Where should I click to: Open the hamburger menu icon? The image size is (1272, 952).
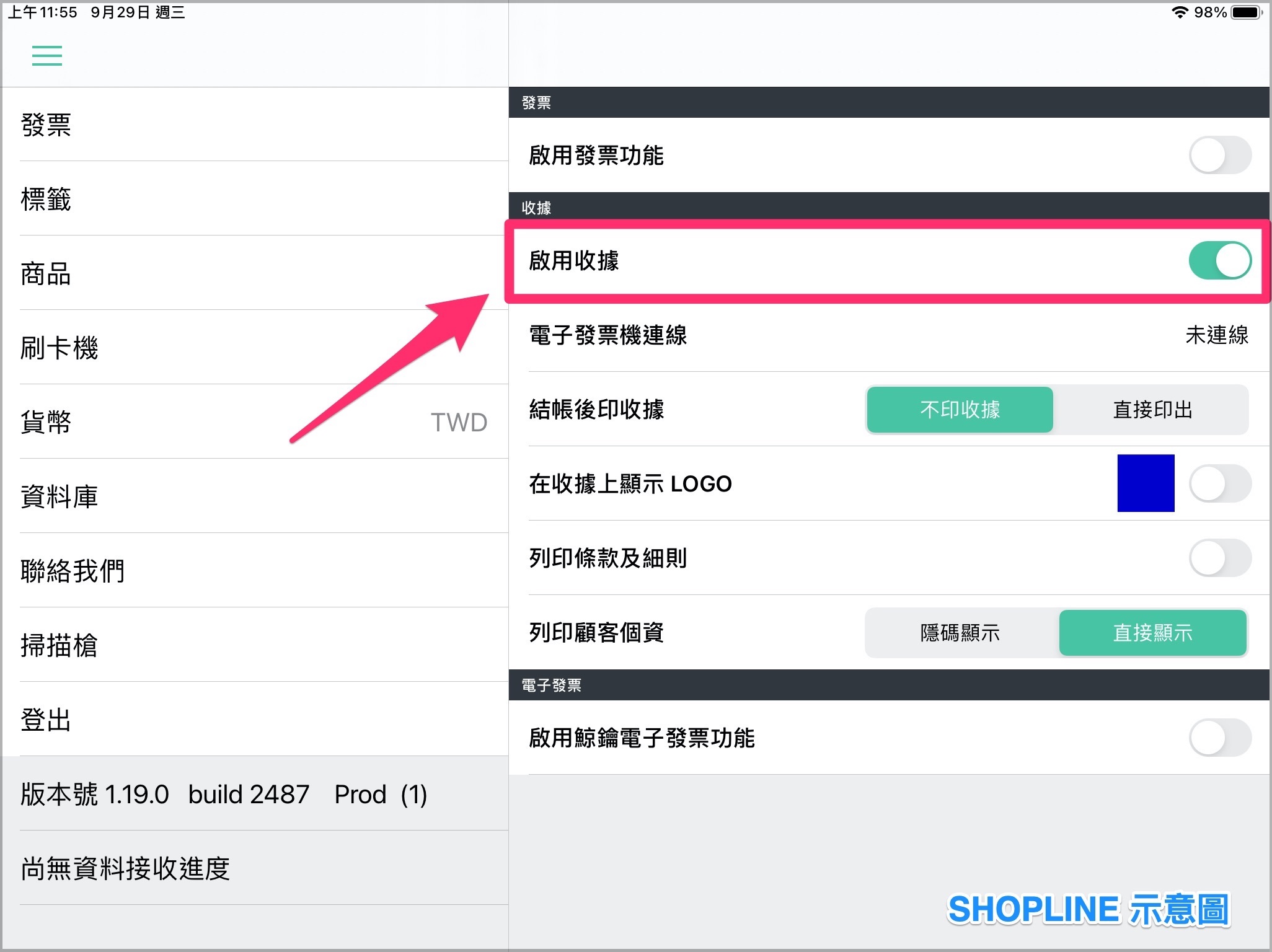click(x=47, y=56)
